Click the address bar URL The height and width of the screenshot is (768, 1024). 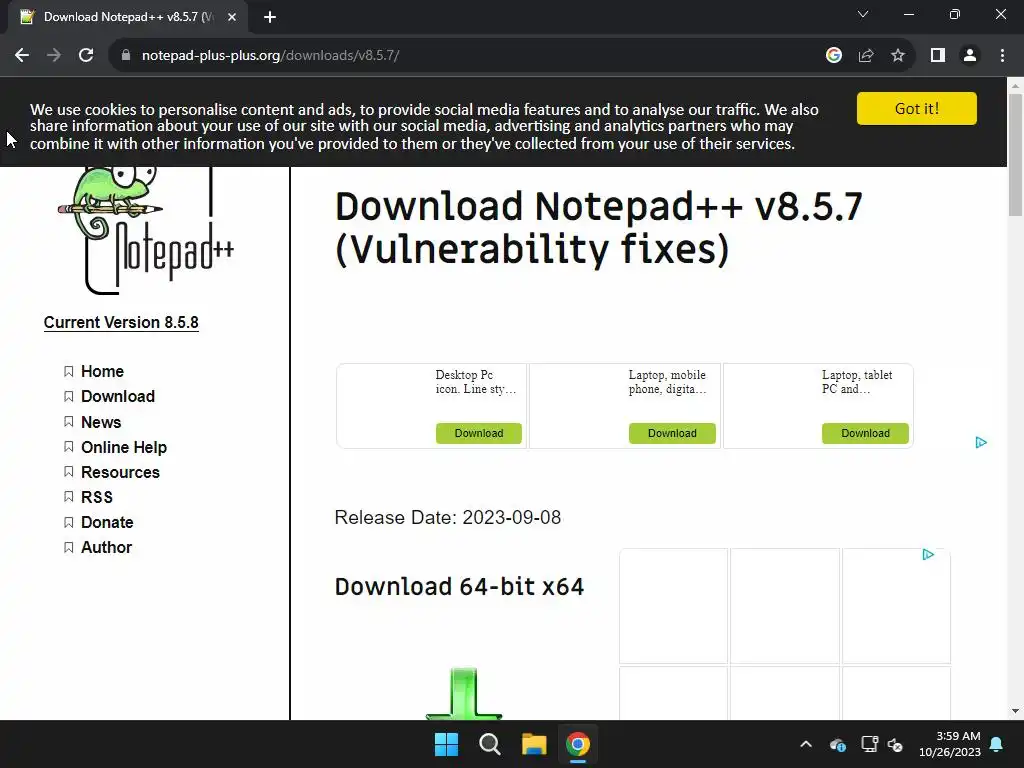click(270, 56)
